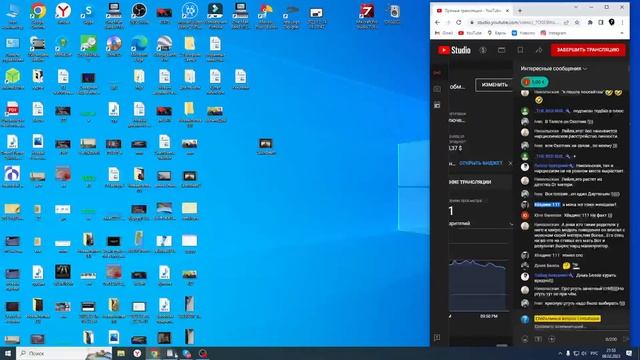Click the share arrow icon in Studio header
The image size is (640, 360).
click(x=539, y=50)
